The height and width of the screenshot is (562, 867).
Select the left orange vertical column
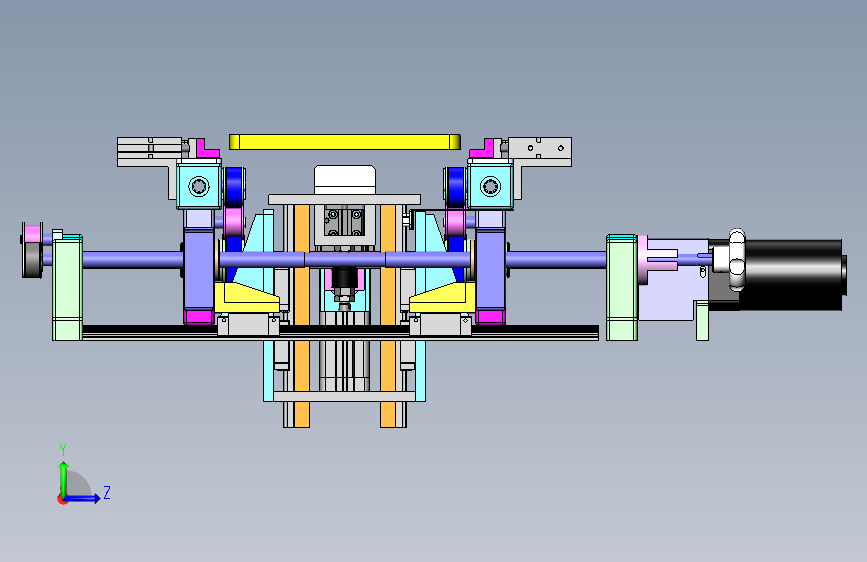pyautogui.click(x=301, y=315)
